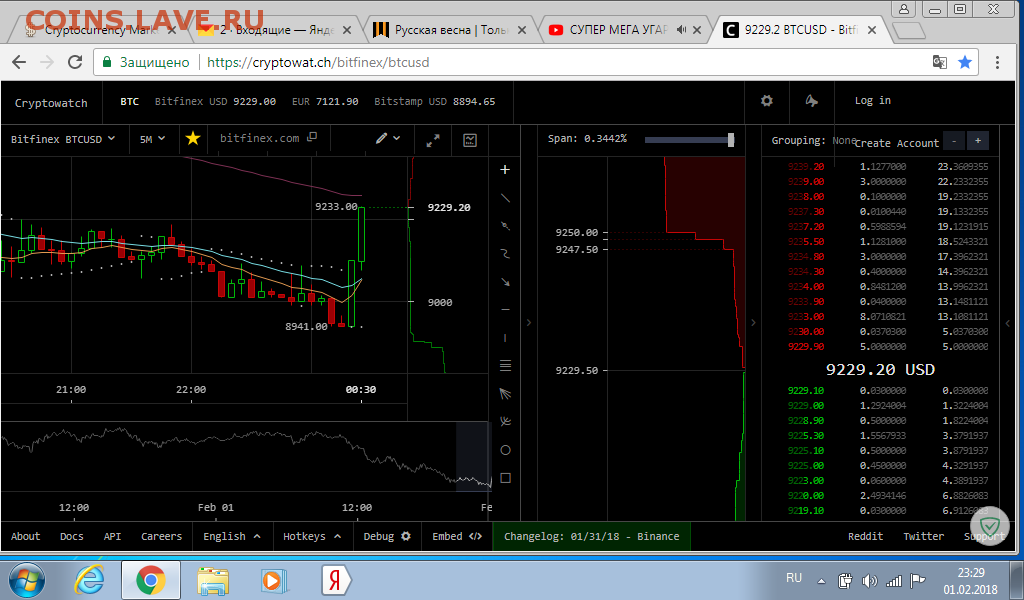Open the Docs link
1024x600 pixels.
pos(71,536)
